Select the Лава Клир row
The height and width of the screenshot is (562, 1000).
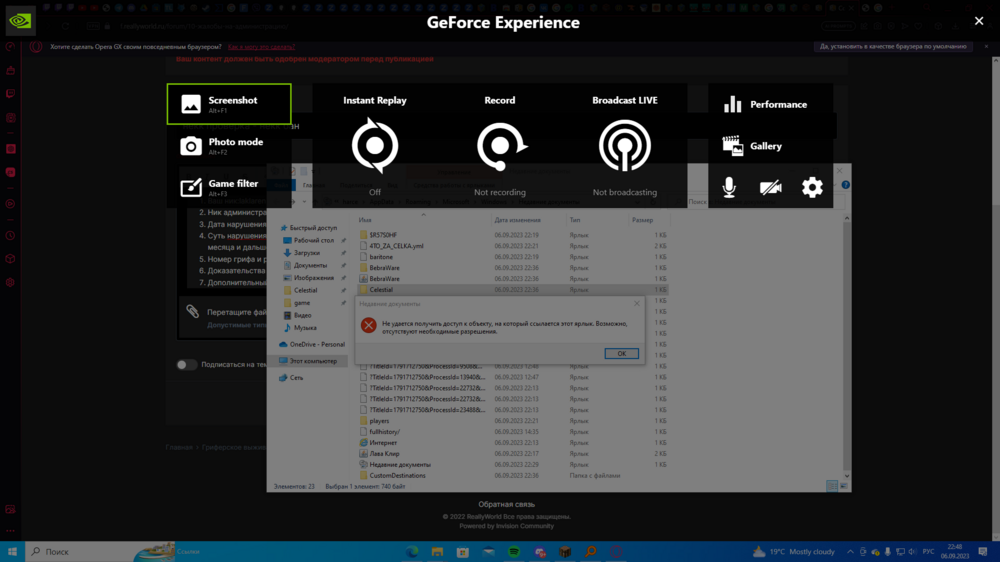(x=513, y=454)
